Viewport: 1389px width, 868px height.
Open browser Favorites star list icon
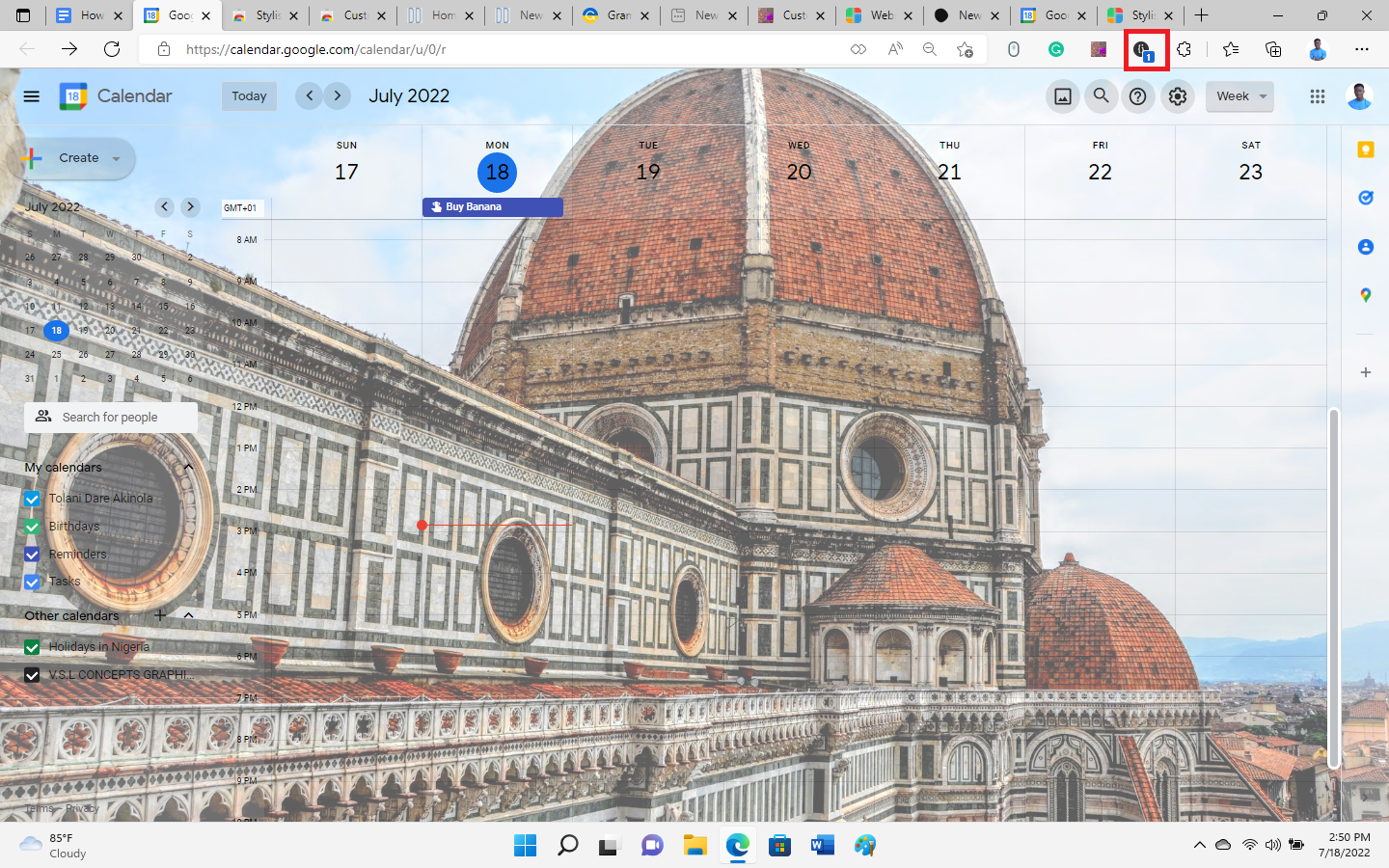point(1231,49)
